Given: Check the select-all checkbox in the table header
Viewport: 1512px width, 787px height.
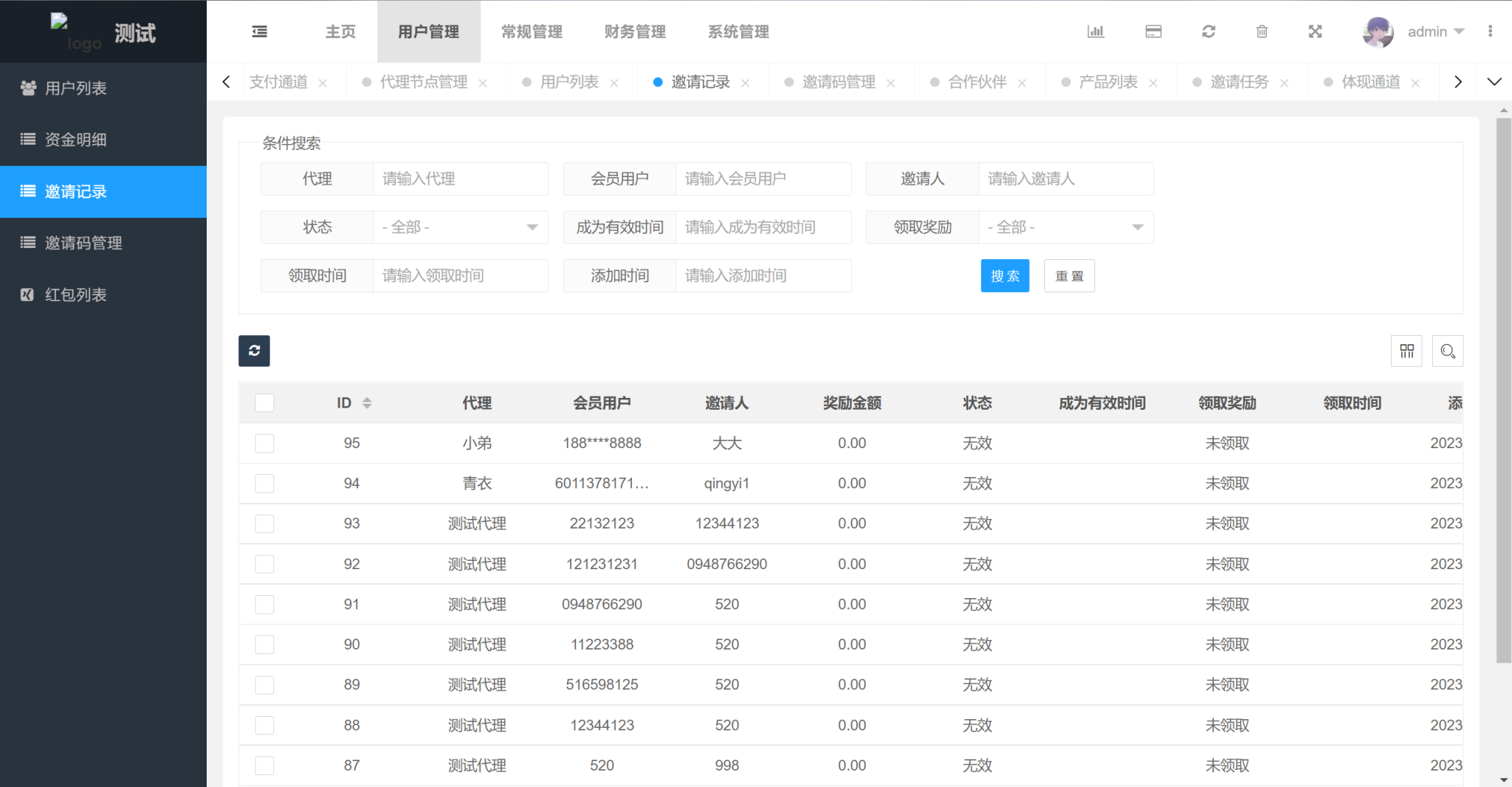Looking at the screenshot, I should (x=264, y=402).
